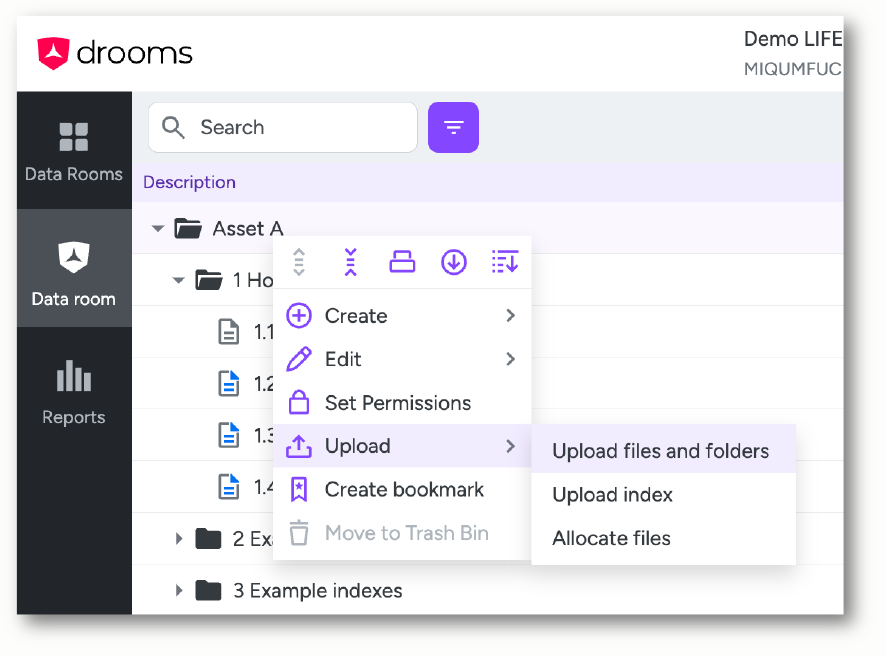Click the purple filter button
The height and width of the screenshot is (656, 886).
[453, 127]
